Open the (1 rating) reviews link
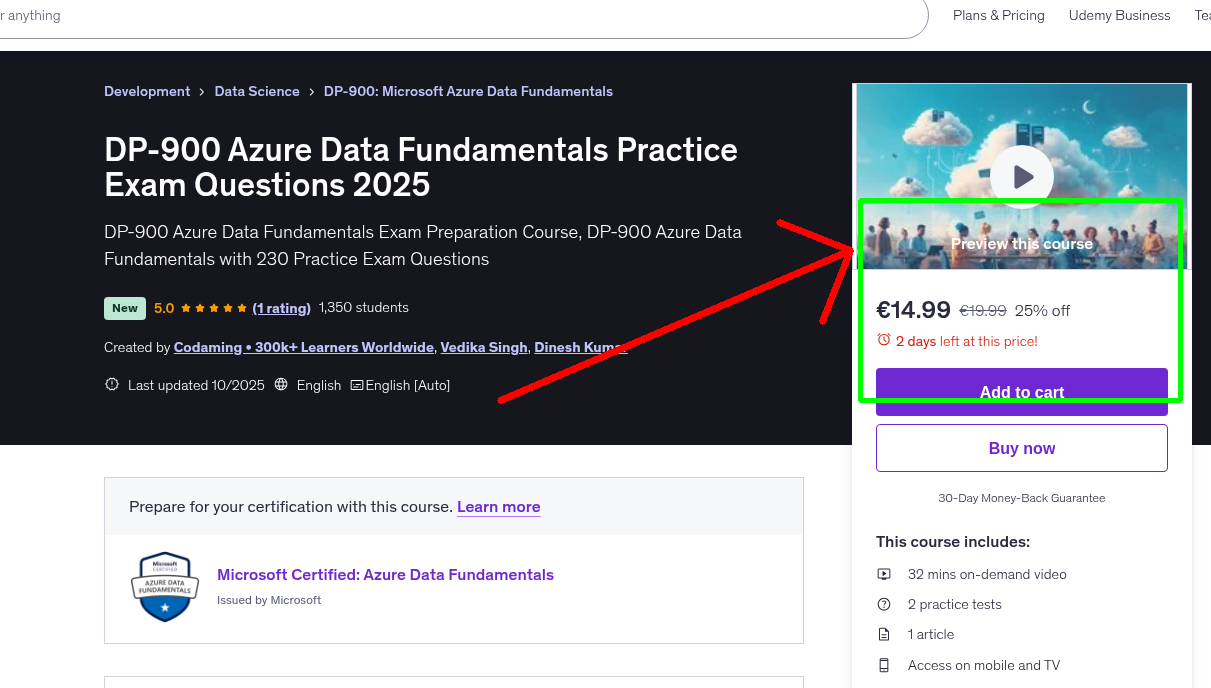 click(x=282, y=308)
